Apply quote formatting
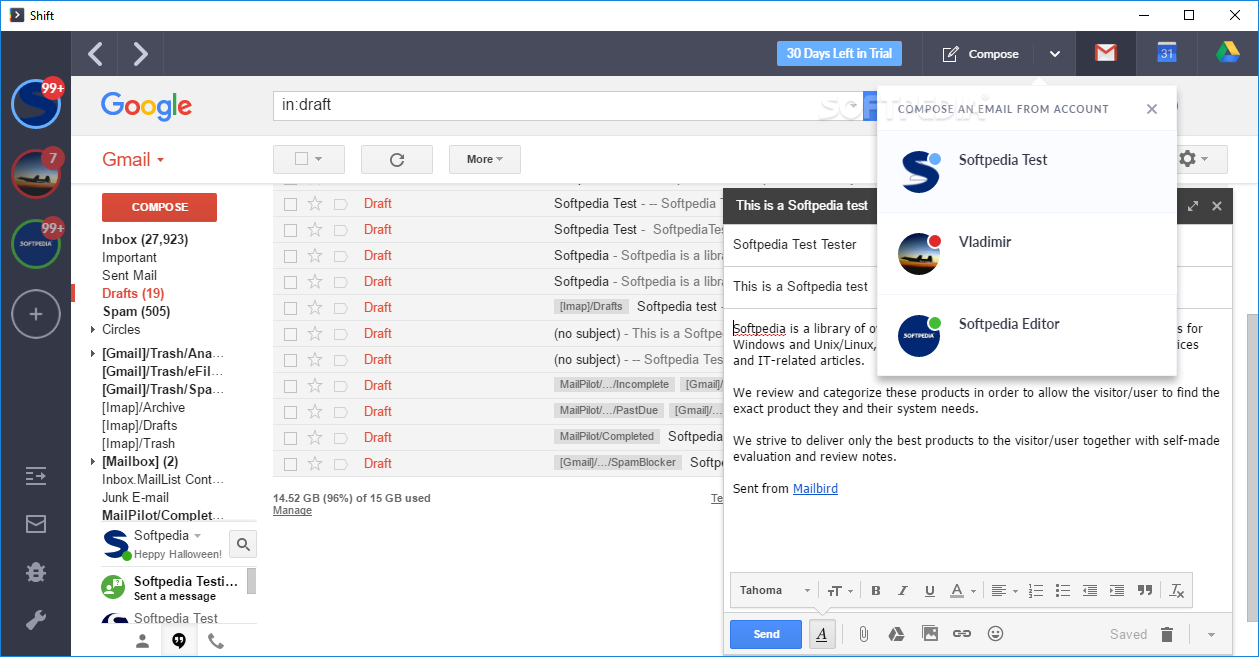This screenshot has width=1259, height=657. point(1145,591)
